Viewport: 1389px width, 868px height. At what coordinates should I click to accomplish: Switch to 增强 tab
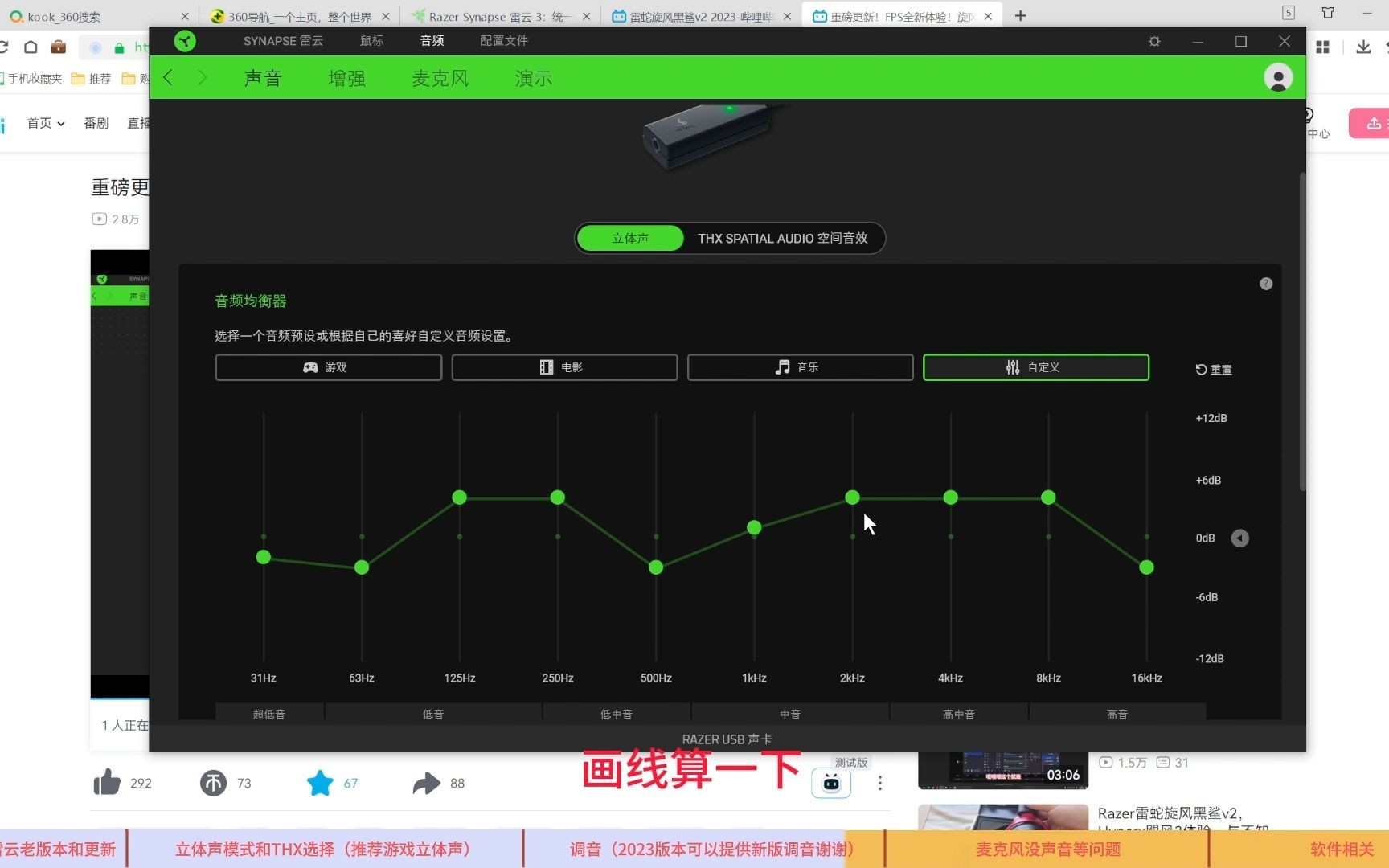[347, 78]
